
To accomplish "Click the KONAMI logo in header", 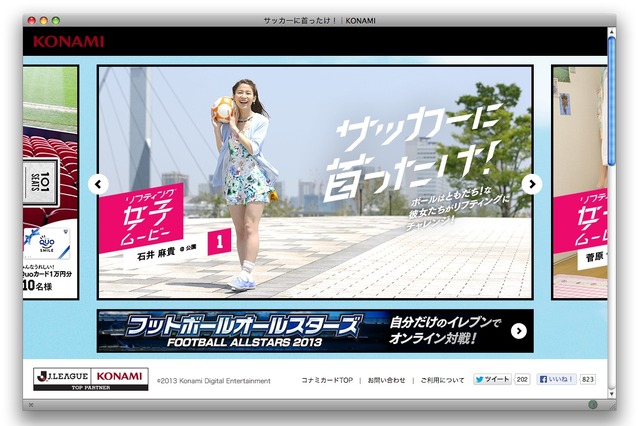I will 68,41.
